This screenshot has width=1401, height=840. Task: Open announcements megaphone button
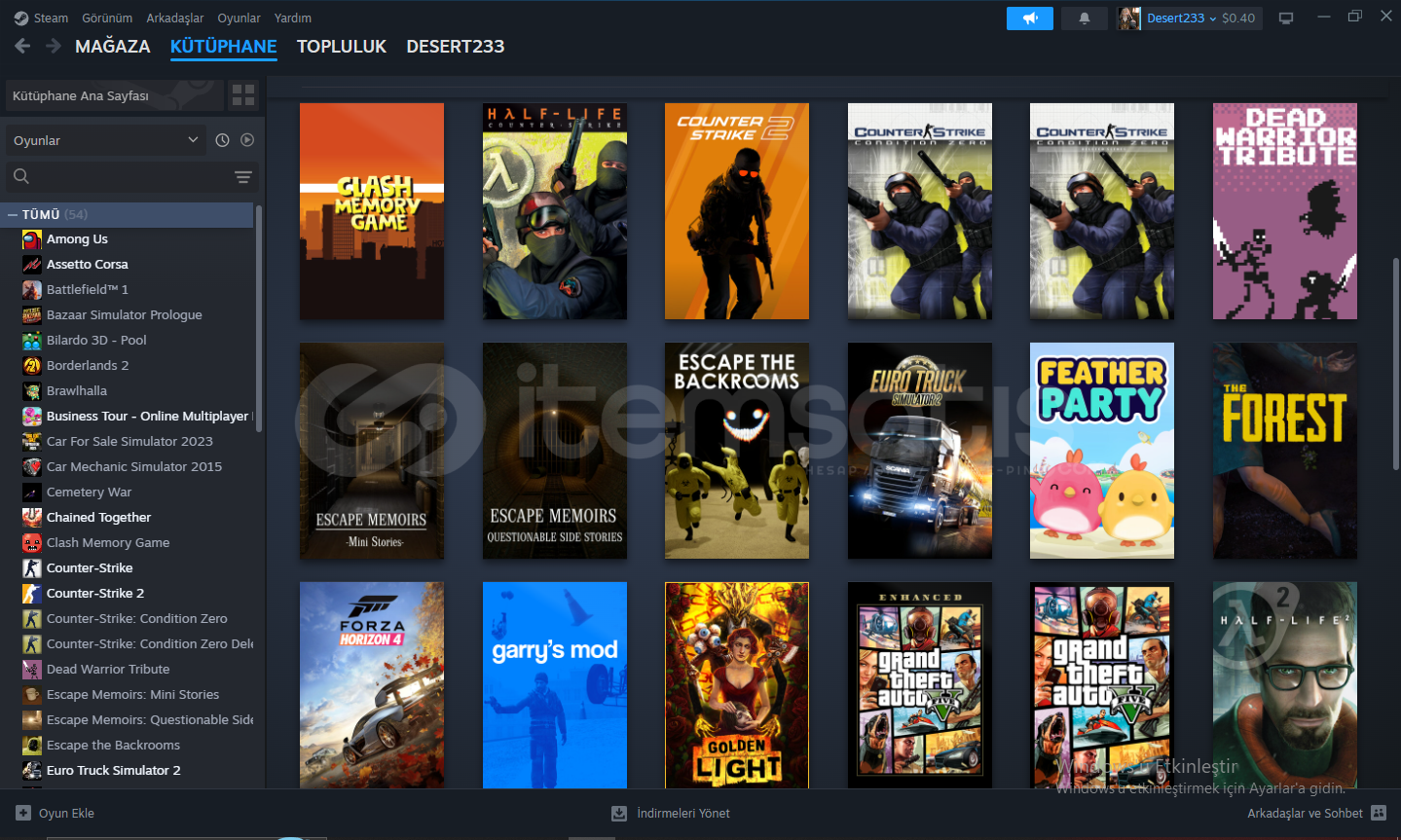pos(1030,18)
